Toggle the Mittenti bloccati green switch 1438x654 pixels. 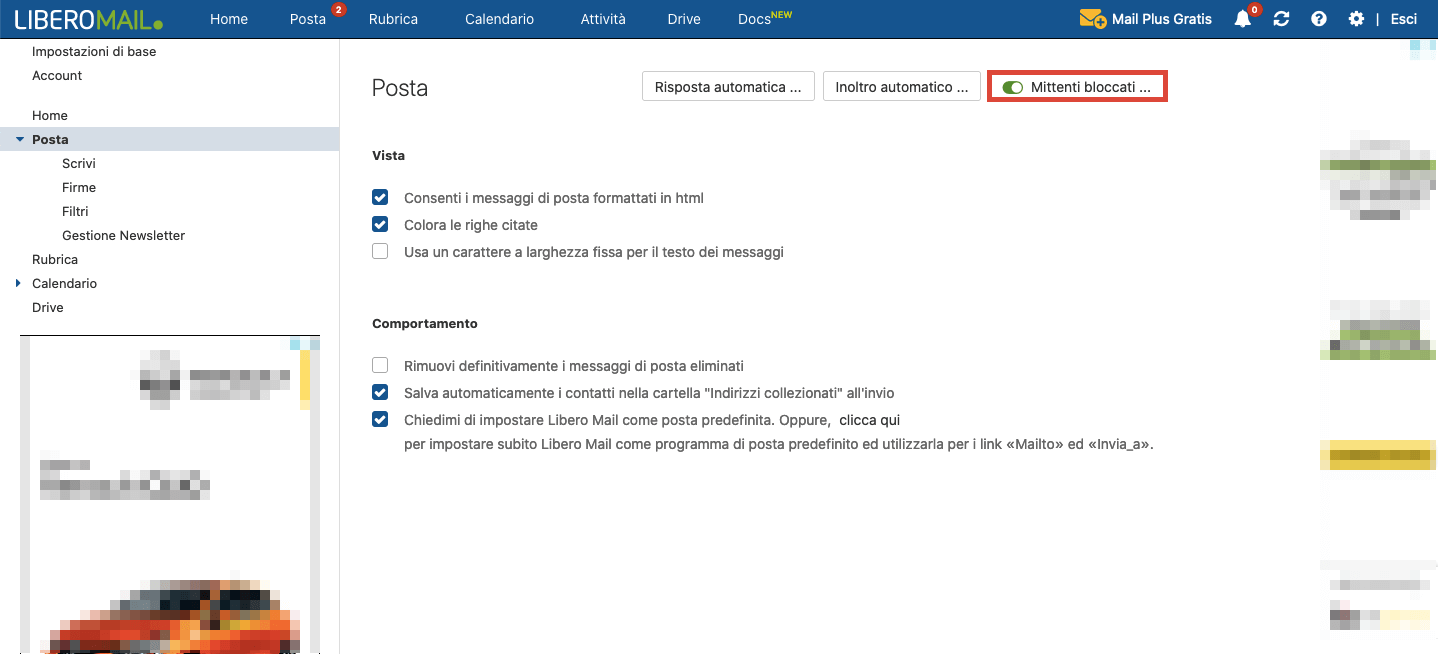click(1013, 88)
